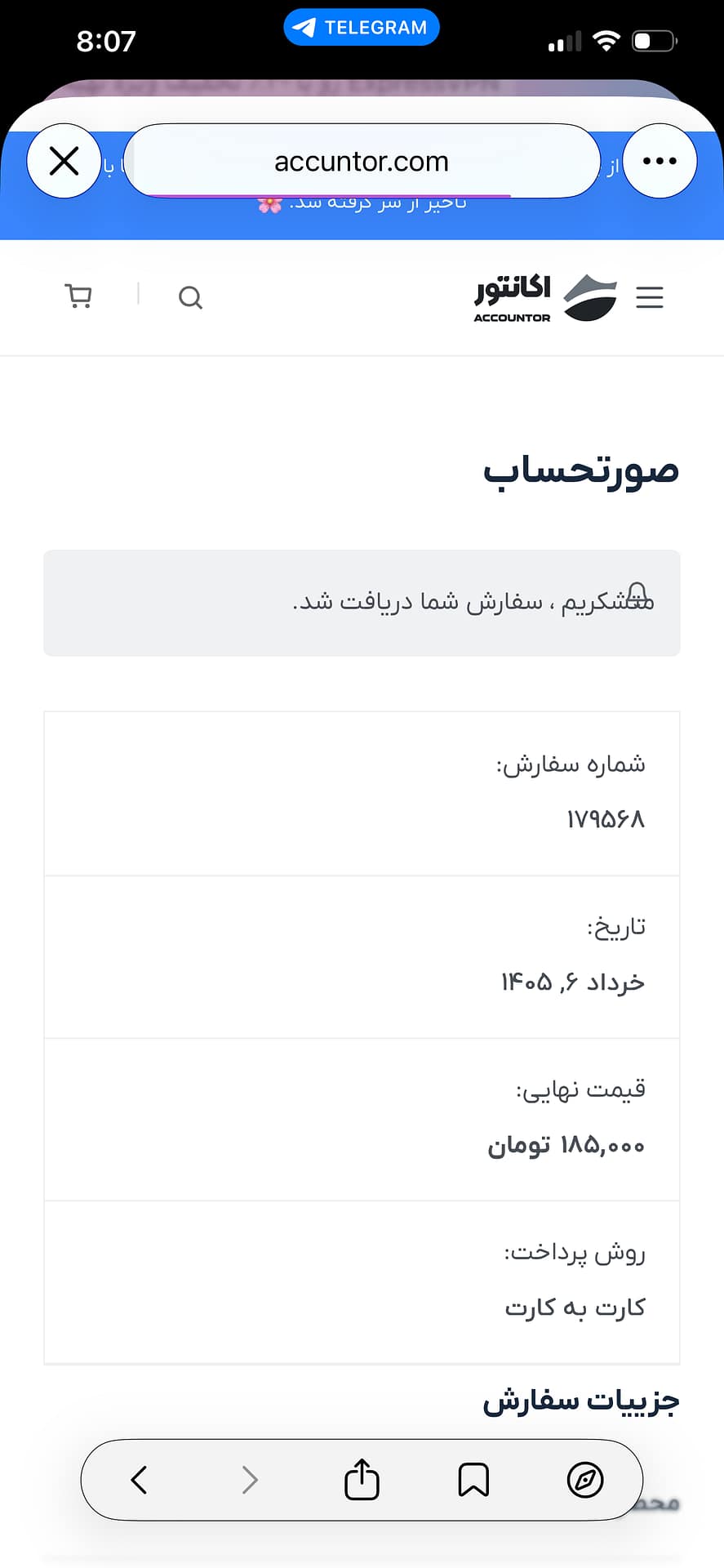Tap the جزییات سفارش heading
The width and height of the screenshot is (724, 1568).
[x=581, y=1401]
